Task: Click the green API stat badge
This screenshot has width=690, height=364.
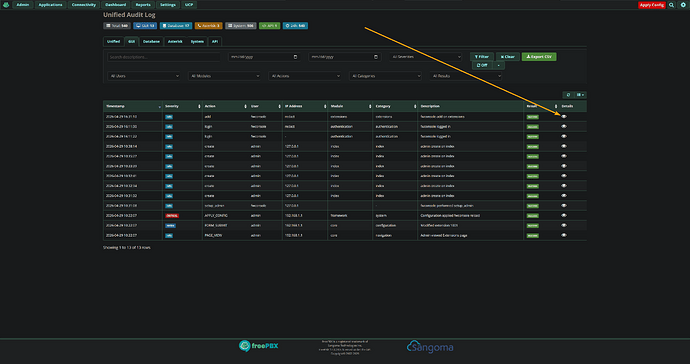Action: click(x=269, y=26)
